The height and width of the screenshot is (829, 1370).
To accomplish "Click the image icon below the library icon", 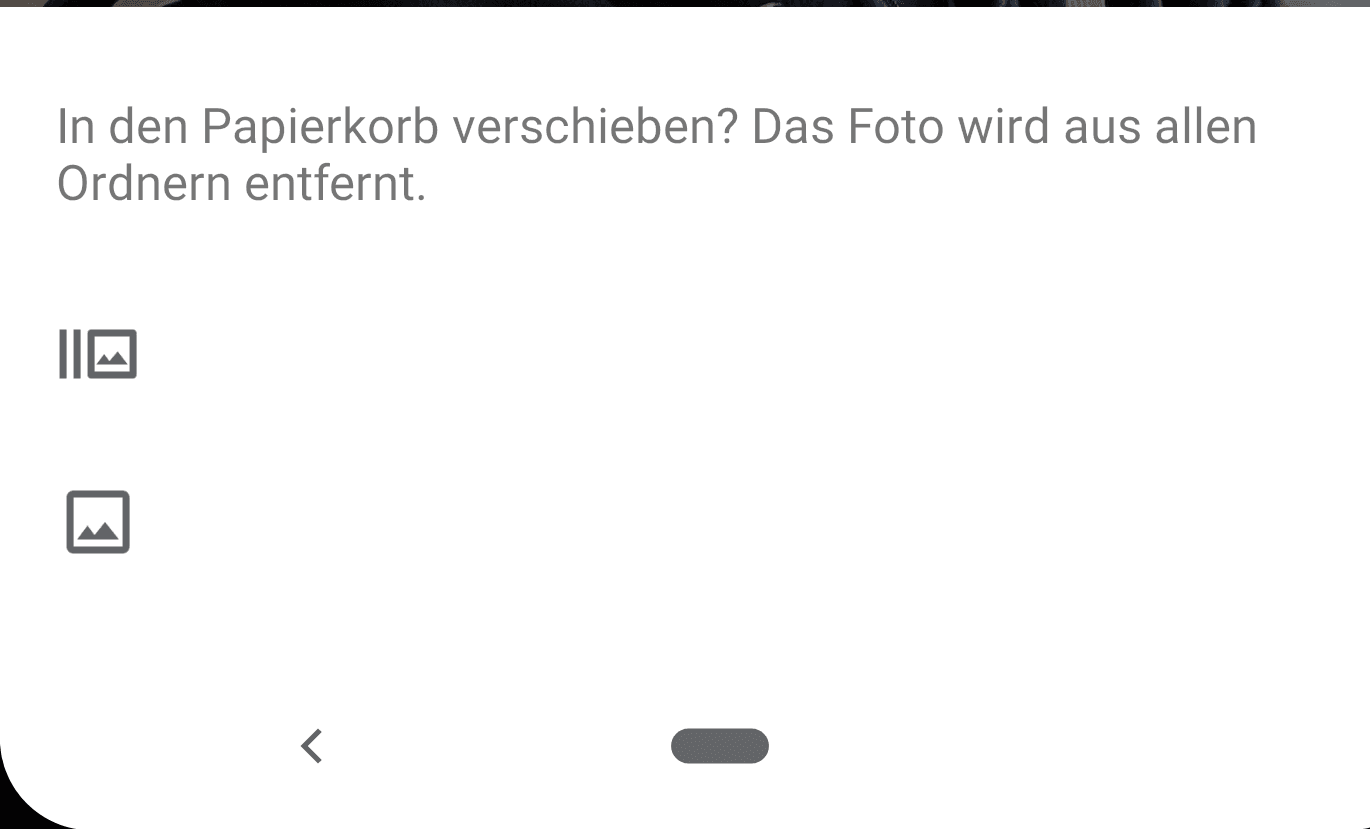I will point(98,521).
